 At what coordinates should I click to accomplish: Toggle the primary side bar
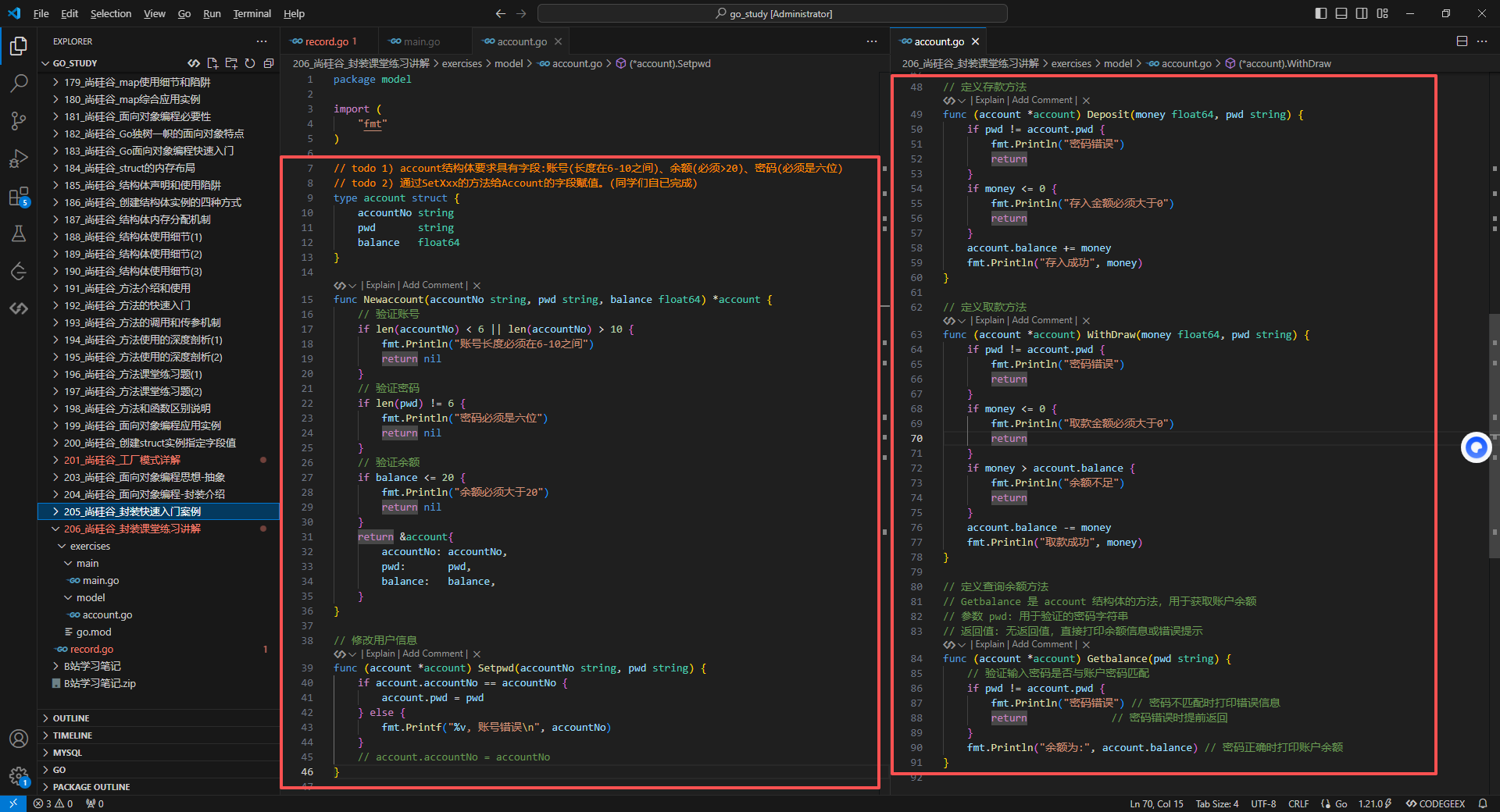point(1321,13)
